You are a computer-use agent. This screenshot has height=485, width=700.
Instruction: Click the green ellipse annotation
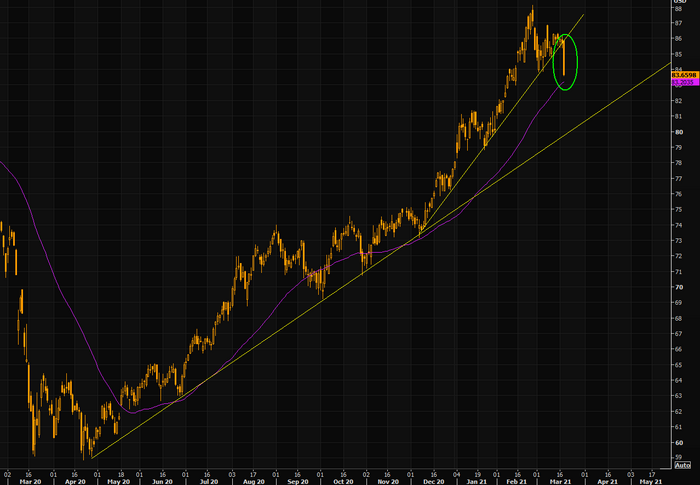pyautogui.click(x=565, y=62)
